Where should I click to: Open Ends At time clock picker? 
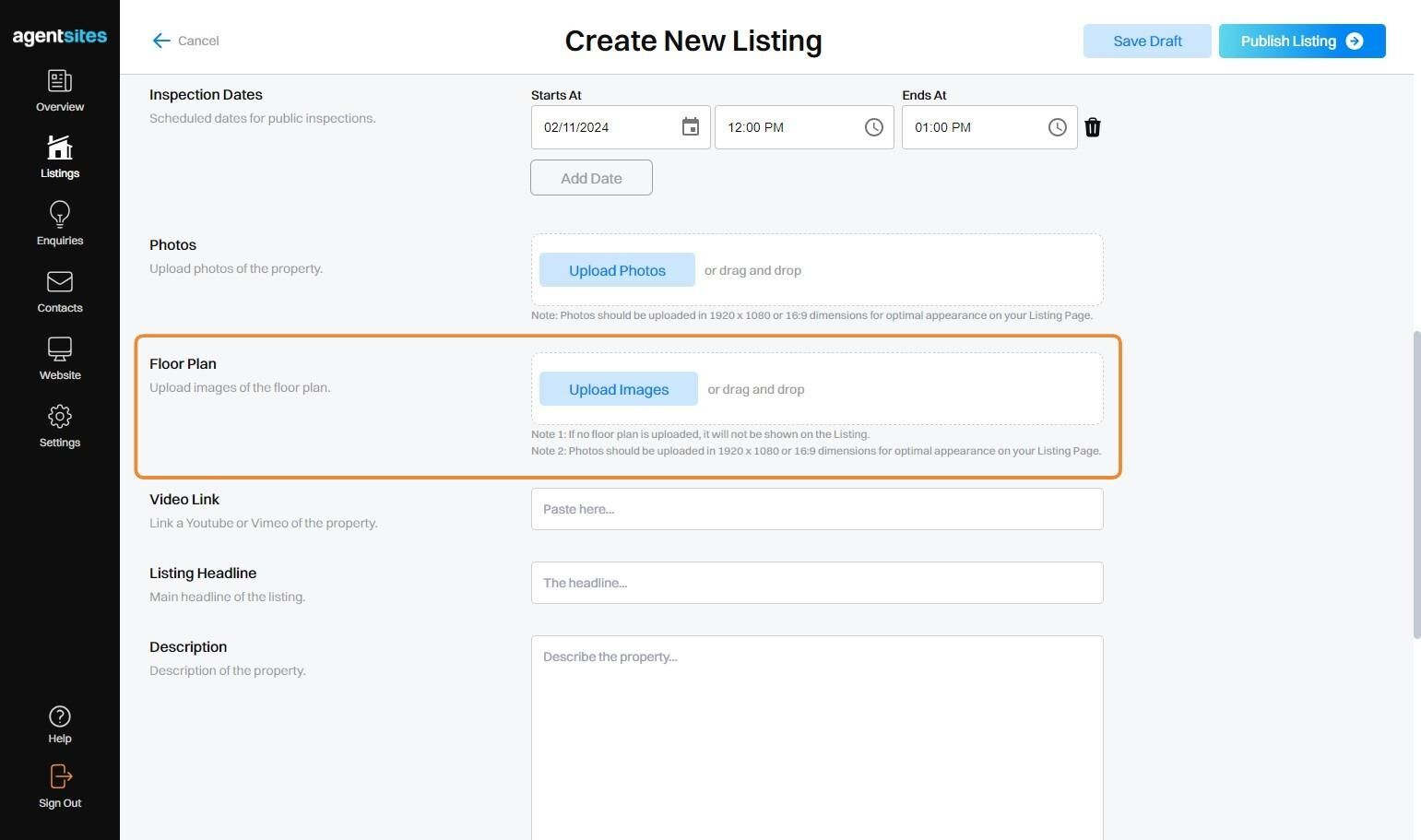coord(1058,127)
